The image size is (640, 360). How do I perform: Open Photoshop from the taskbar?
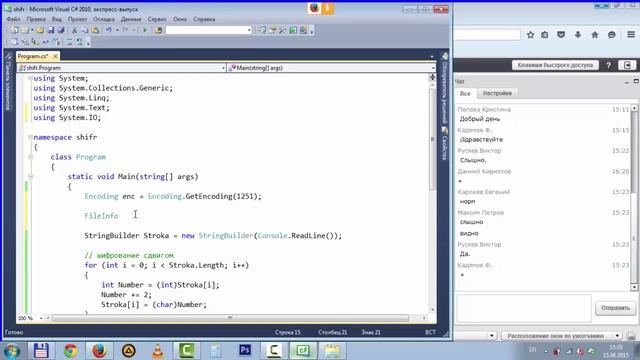tap(245, 351)
